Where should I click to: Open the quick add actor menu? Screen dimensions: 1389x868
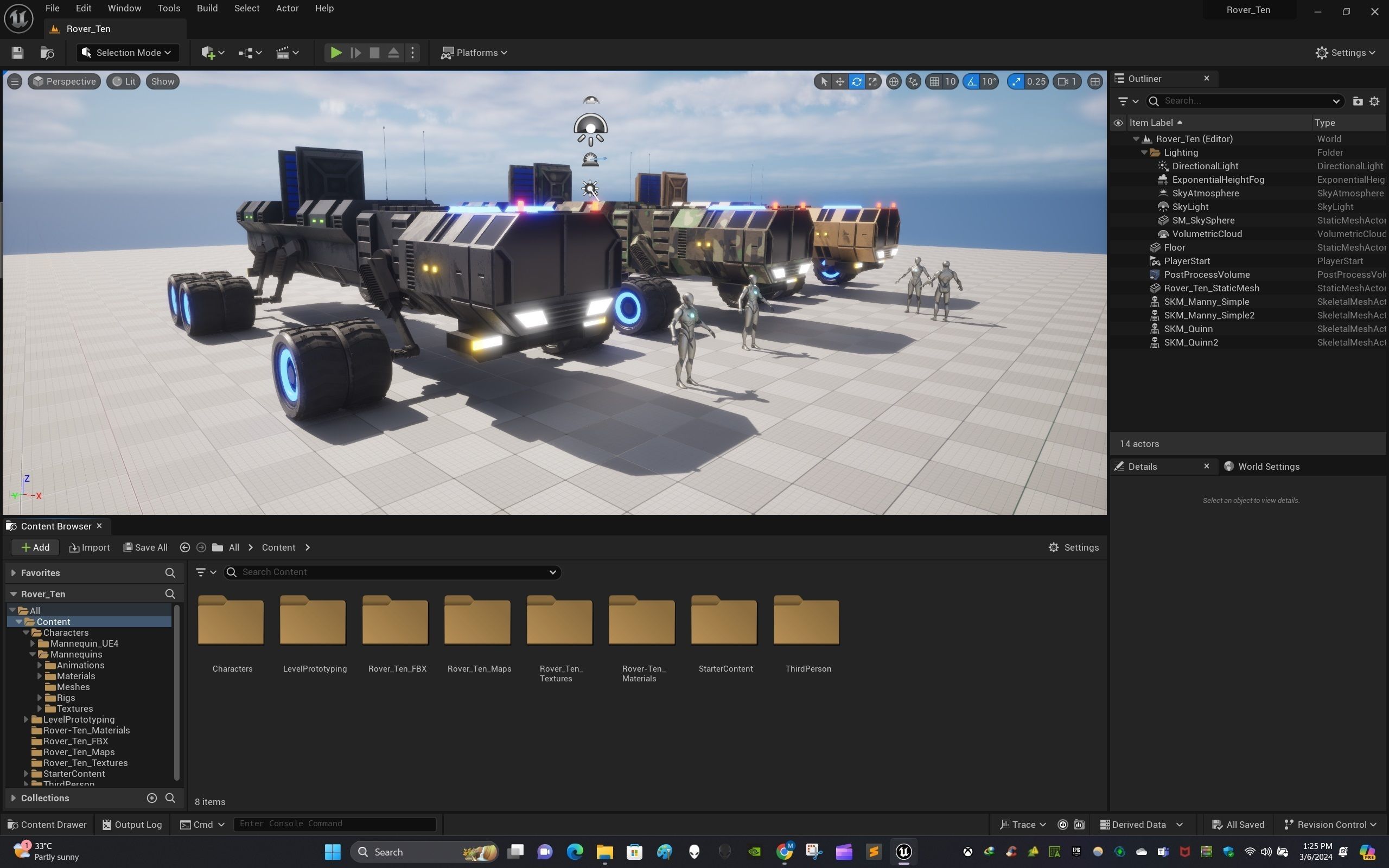click(x=212, y=53)
